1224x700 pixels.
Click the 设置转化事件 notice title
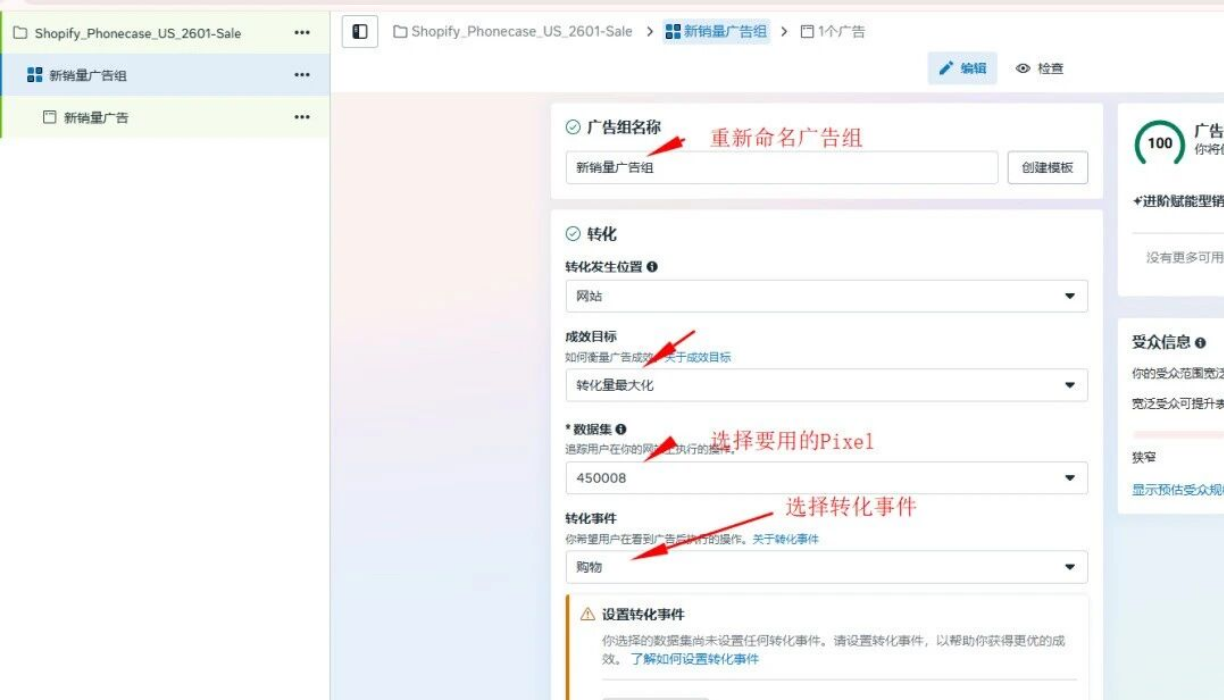643,614
